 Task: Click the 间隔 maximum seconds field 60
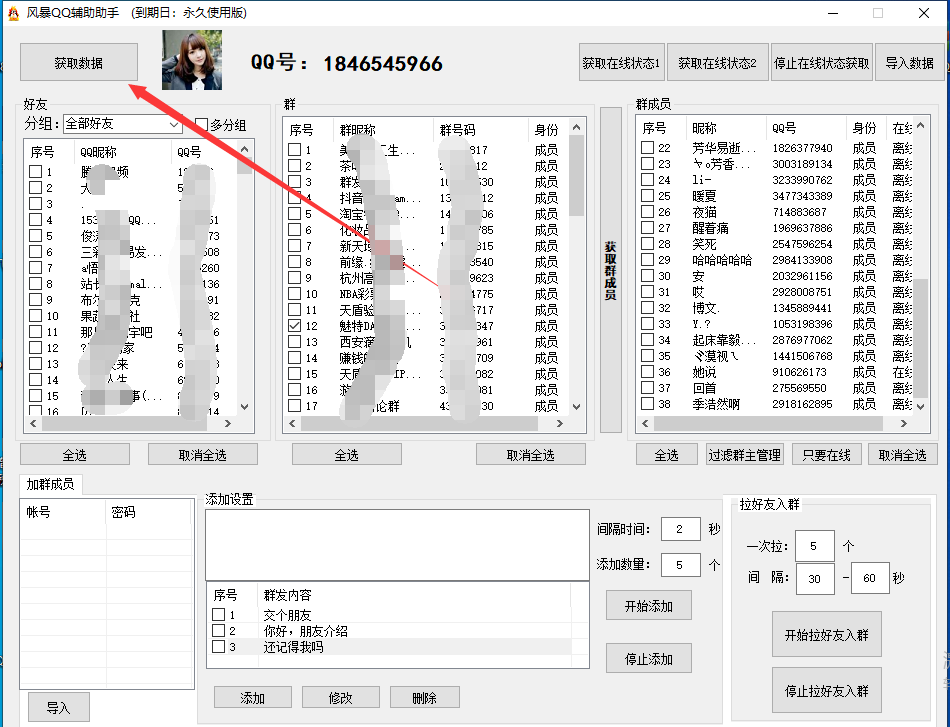click(x=870, y=578)
